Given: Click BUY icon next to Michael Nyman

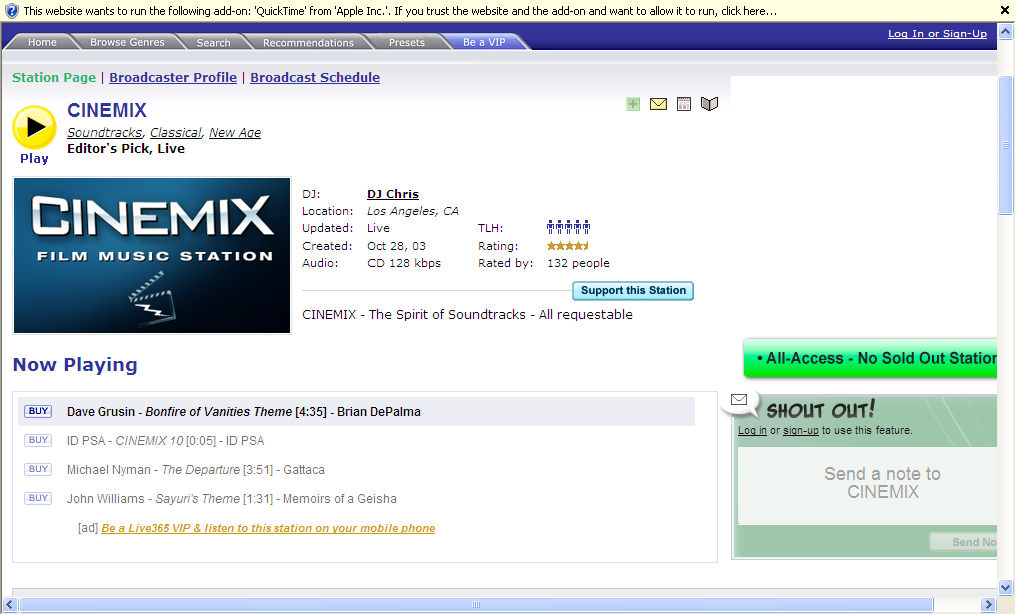Looking at the screenshot, I should pyautogui.click(x=38, y=469).
